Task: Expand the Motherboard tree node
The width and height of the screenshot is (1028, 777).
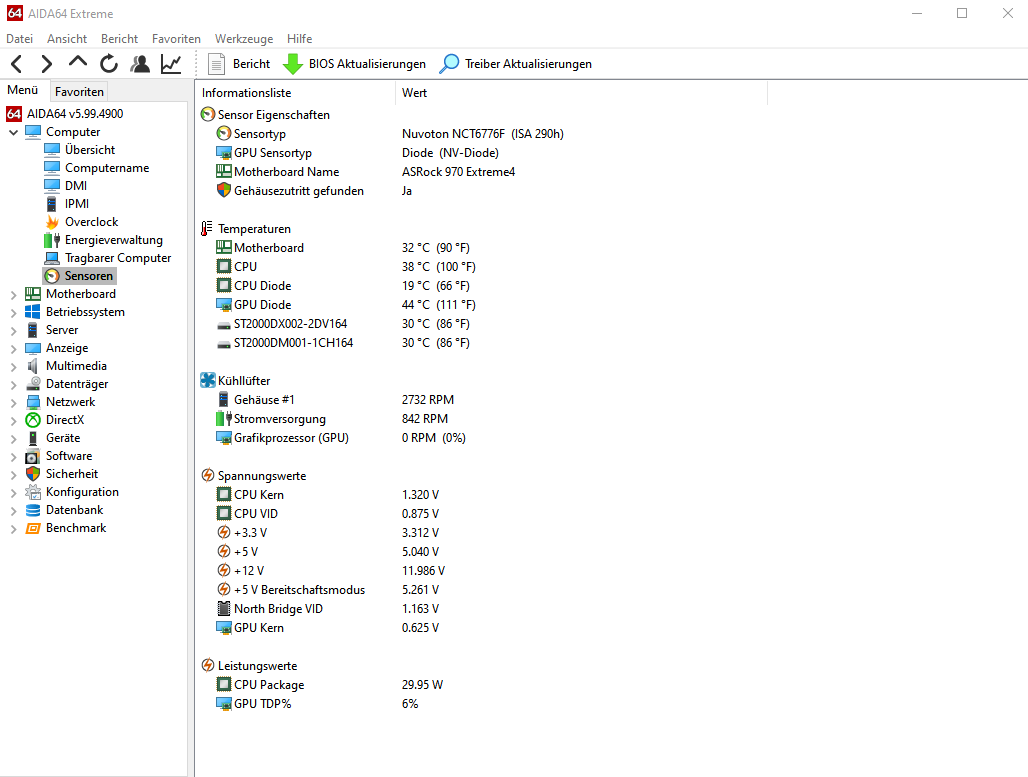Action: (x=13, y=294)
